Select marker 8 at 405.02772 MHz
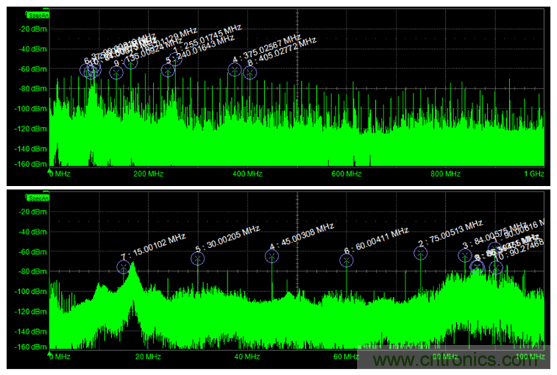This screenshot has height=375, width=557. pos(250,73)
